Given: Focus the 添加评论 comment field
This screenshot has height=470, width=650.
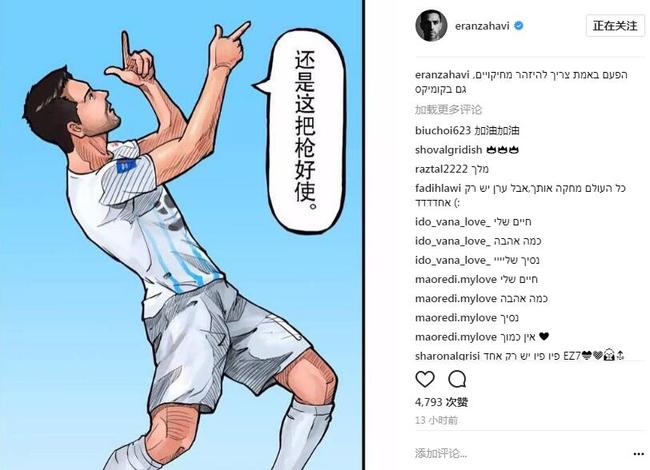Looking at the screenshot, I should point(518,453).
